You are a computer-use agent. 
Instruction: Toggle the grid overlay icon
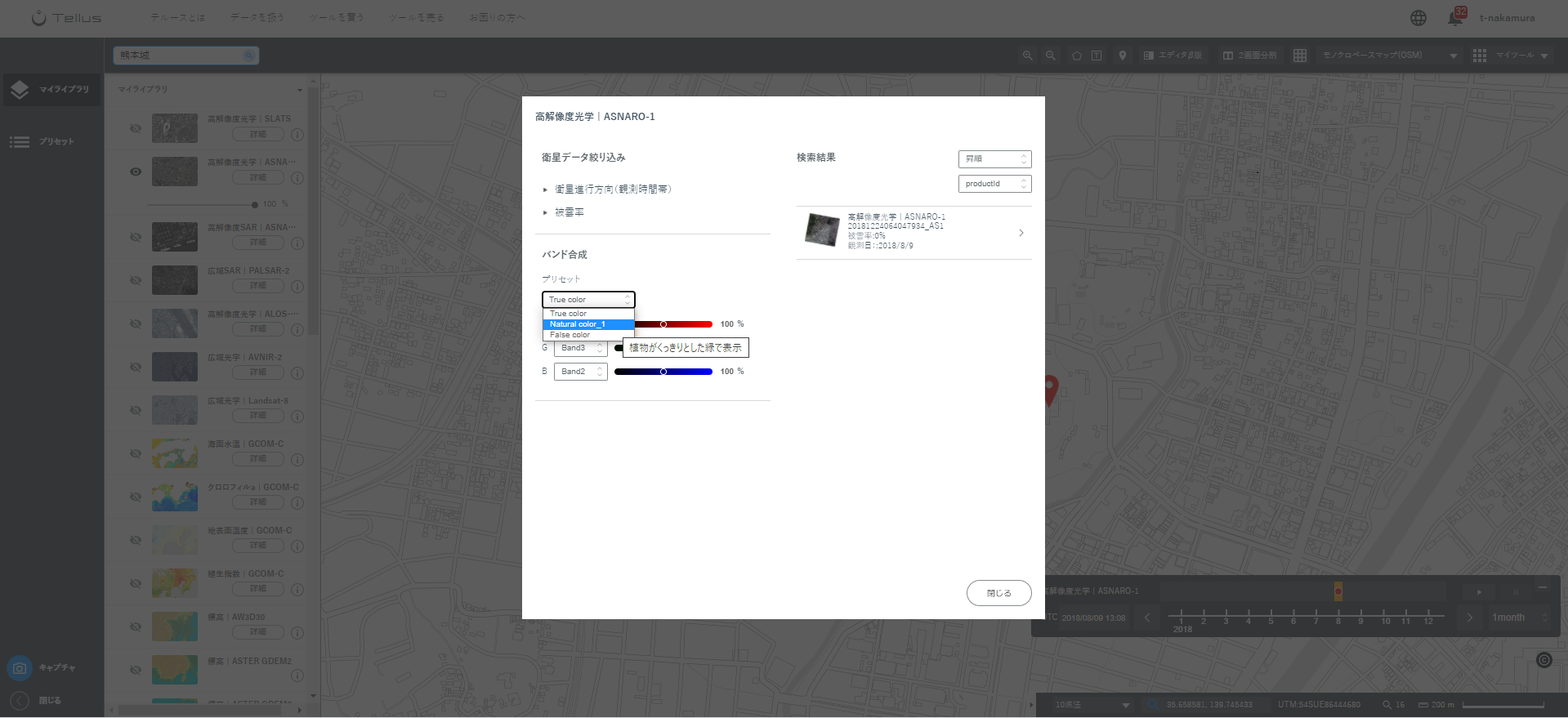(1300, 56)
